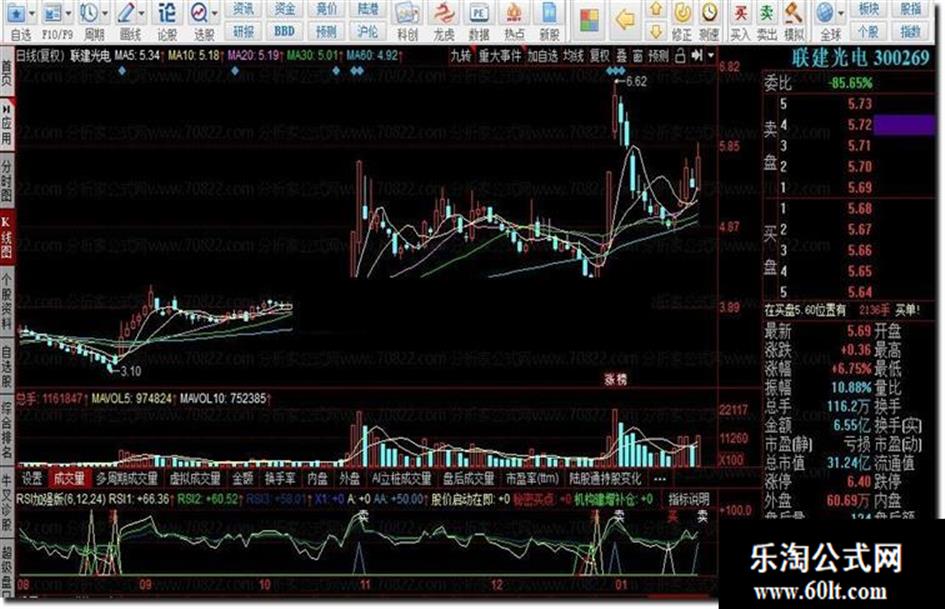Viewport: 945px width, 609px height.
Task: Switch to the 成交量 indicator tab
Action: pyautogui.click(x=69, y=479)
